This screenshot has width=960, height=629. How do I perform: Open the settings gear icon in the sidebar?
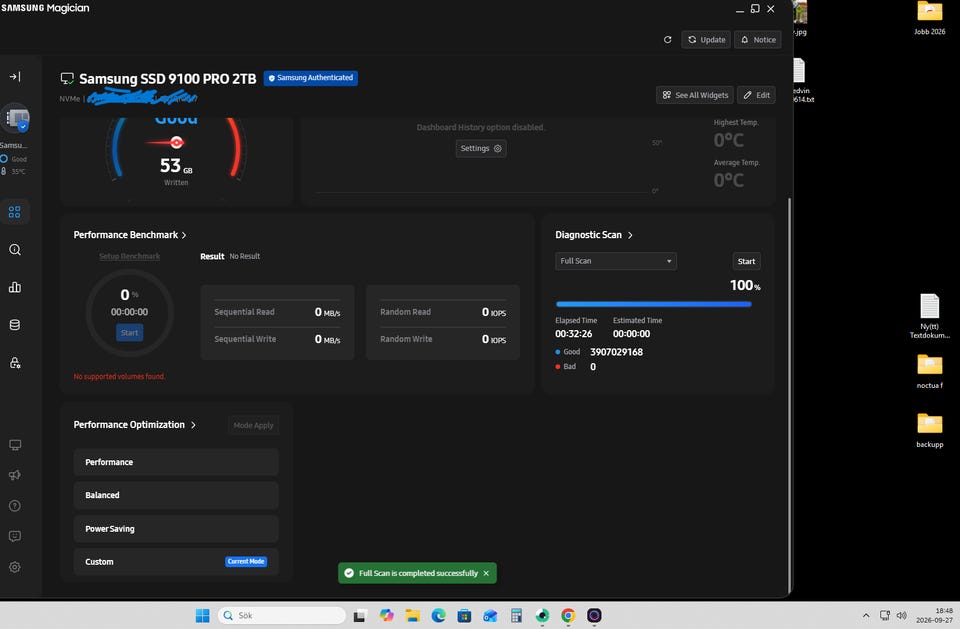click(x=15, y=567)
